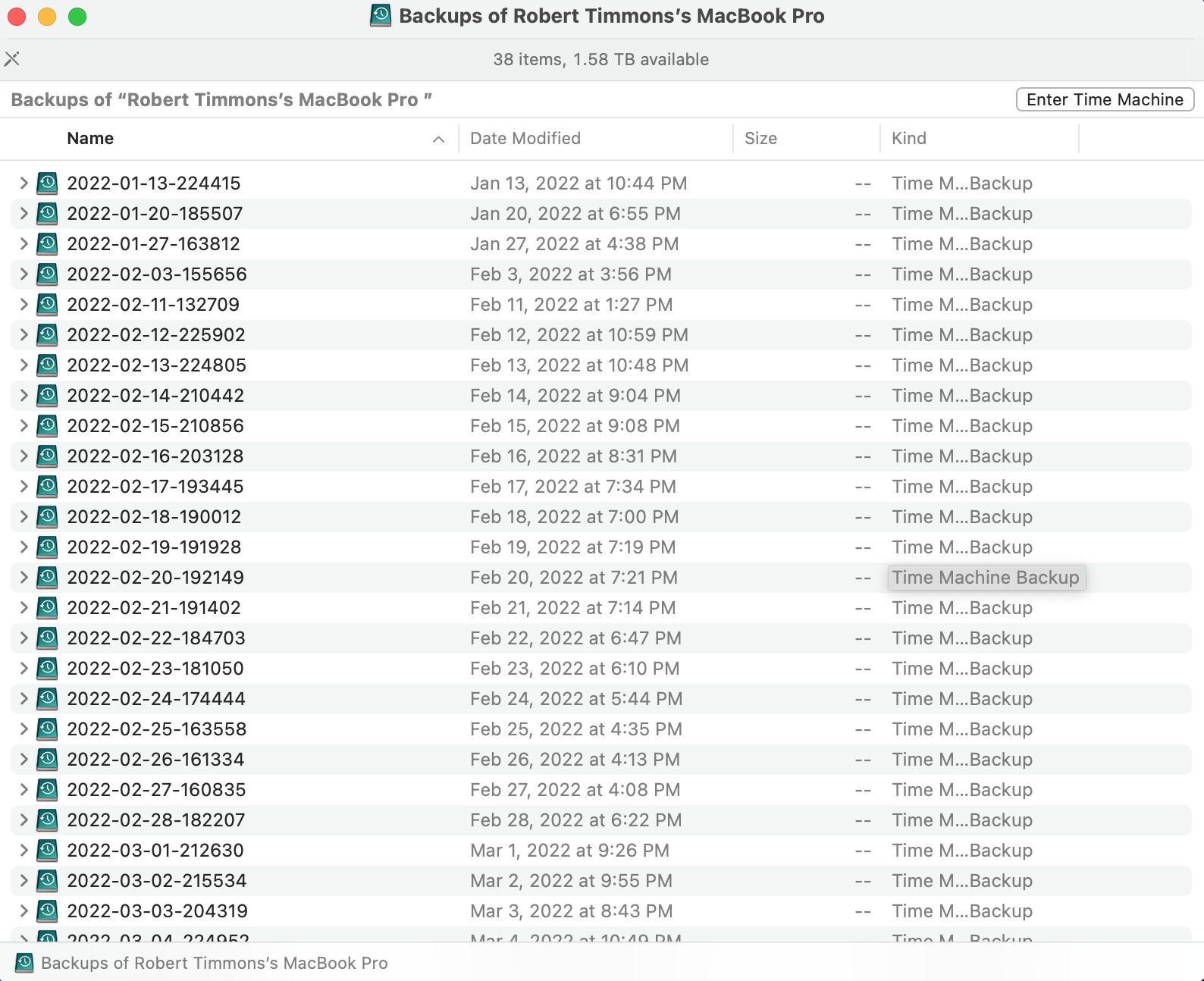Click the backup icon next to 2022-02-26-161334

click(x=47, y=760)
